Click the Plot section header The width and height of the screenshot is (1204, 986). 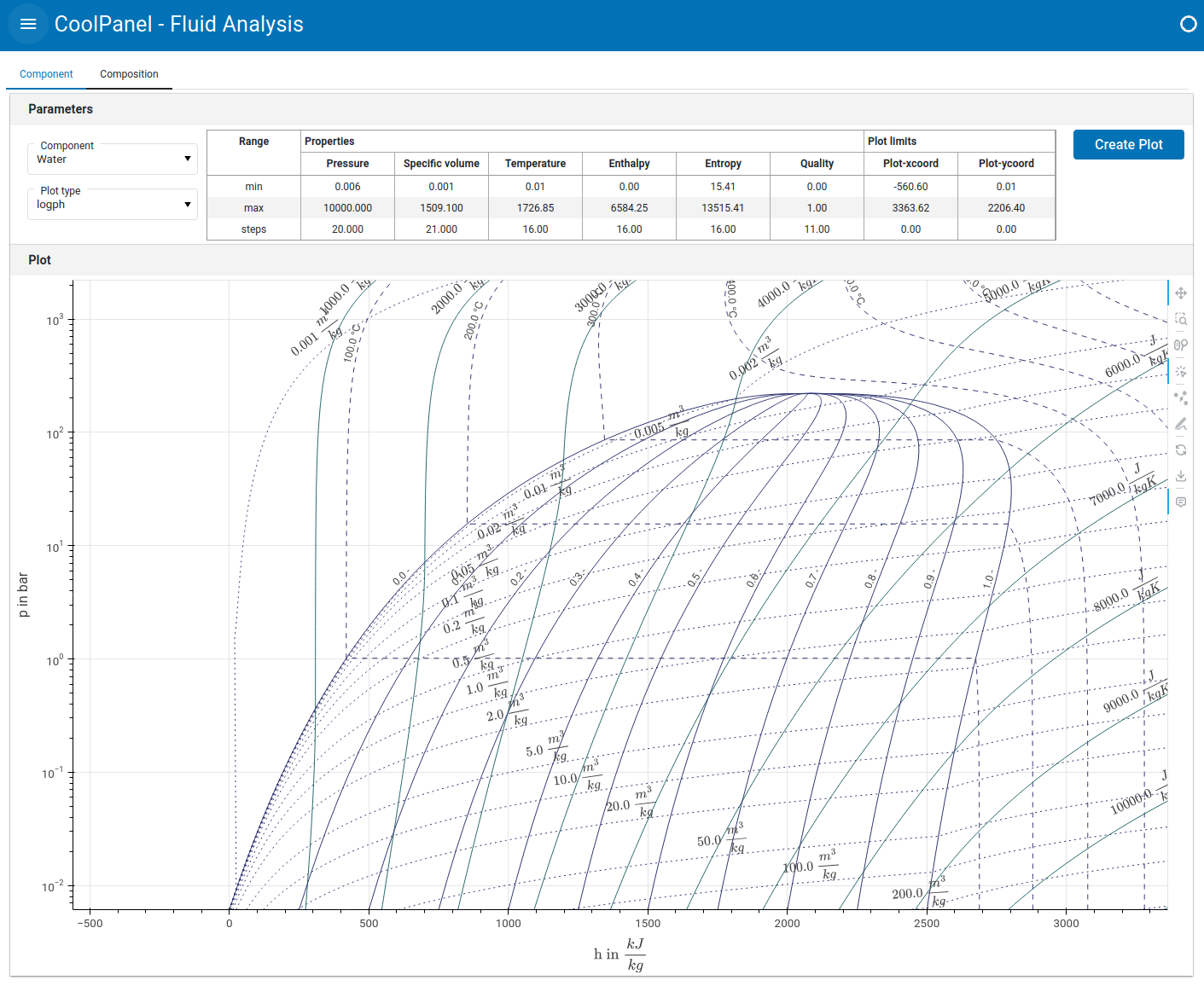pos(40,260)
